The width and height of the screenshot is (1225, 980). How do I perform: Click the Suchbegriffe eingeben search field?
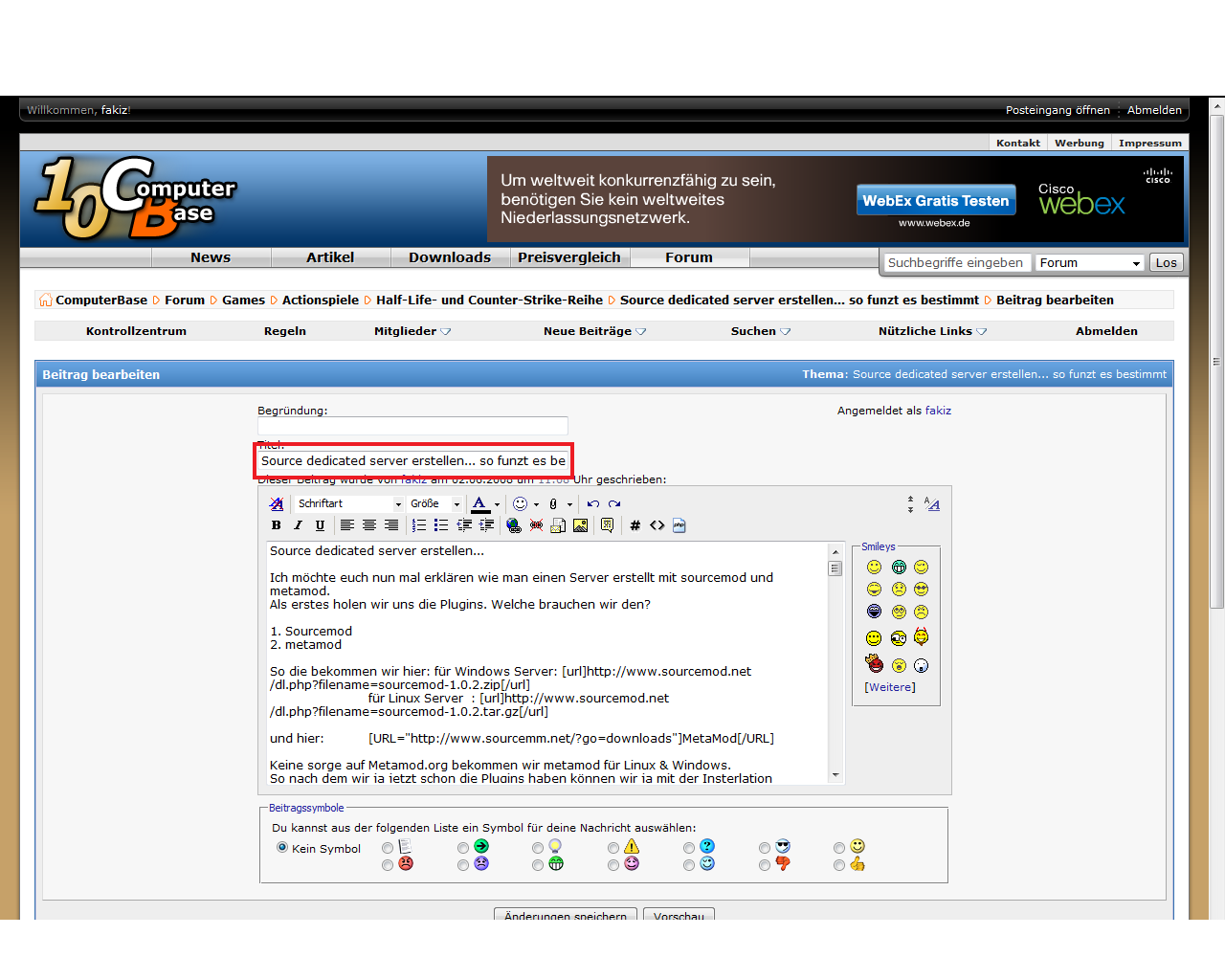click(957, 262)
